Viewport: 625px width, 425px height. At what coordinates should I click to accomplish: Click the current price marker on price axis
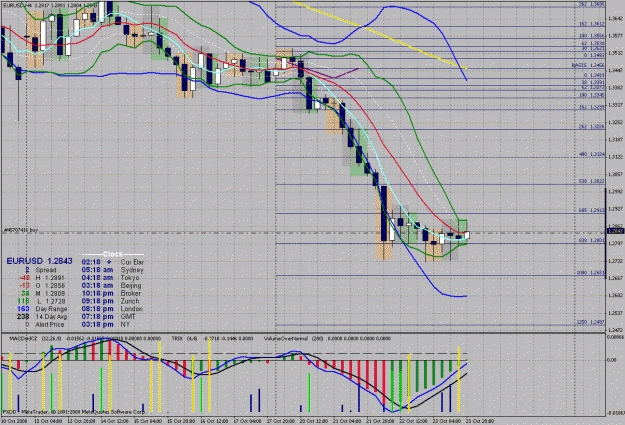click(x=615, y=231)
